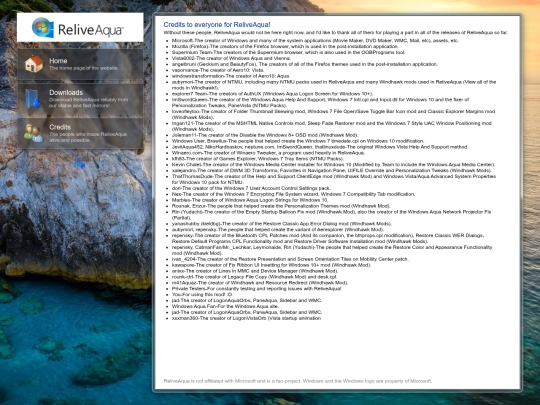The height and width of the screenshot is (405, 540).
Task: Click the Encrypting File System wizard credit
Action: point(293,194)
